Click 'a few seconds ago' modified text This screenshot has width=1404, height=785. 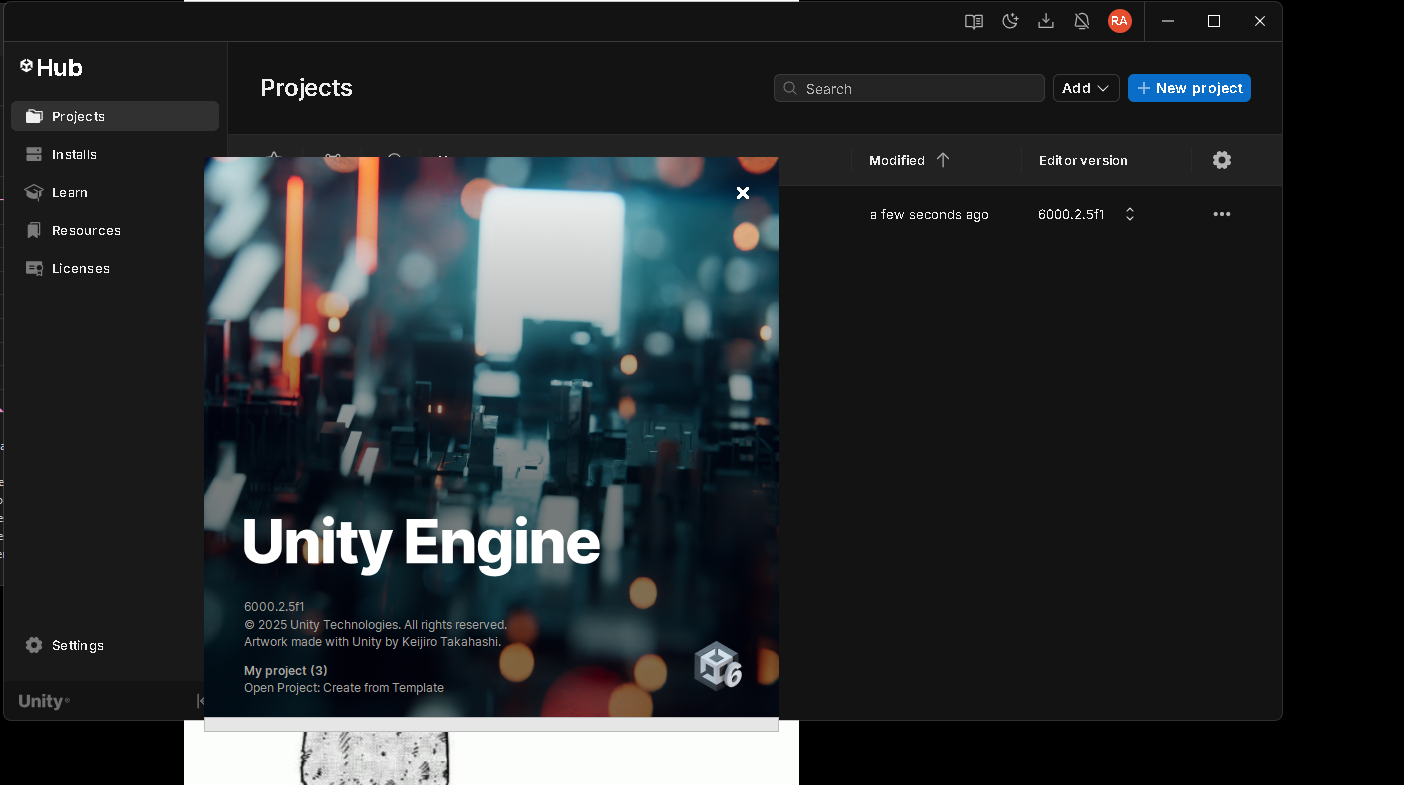(929, 214)
